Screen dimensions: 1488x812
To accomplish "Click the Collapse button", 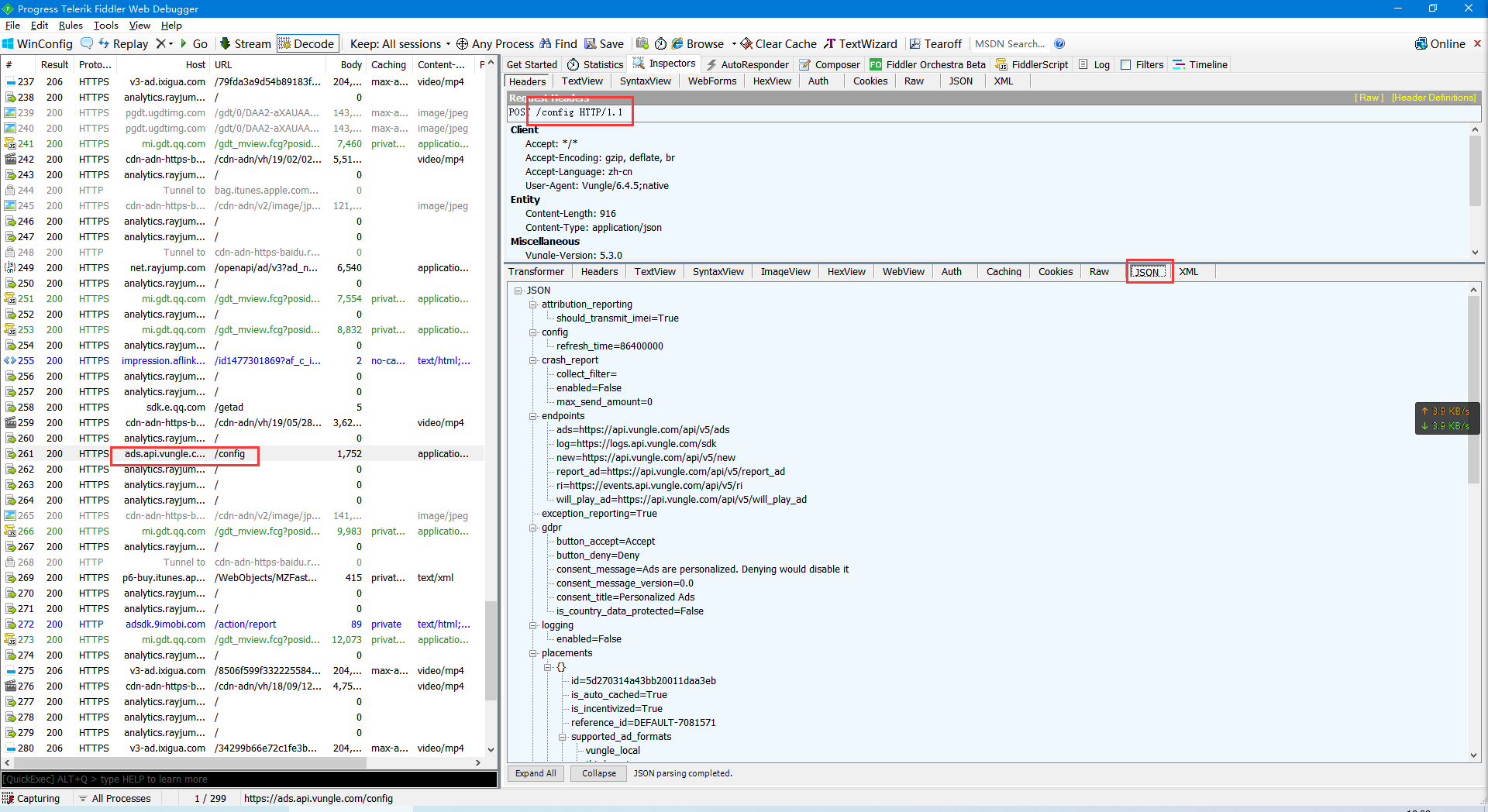I will 599,773.
